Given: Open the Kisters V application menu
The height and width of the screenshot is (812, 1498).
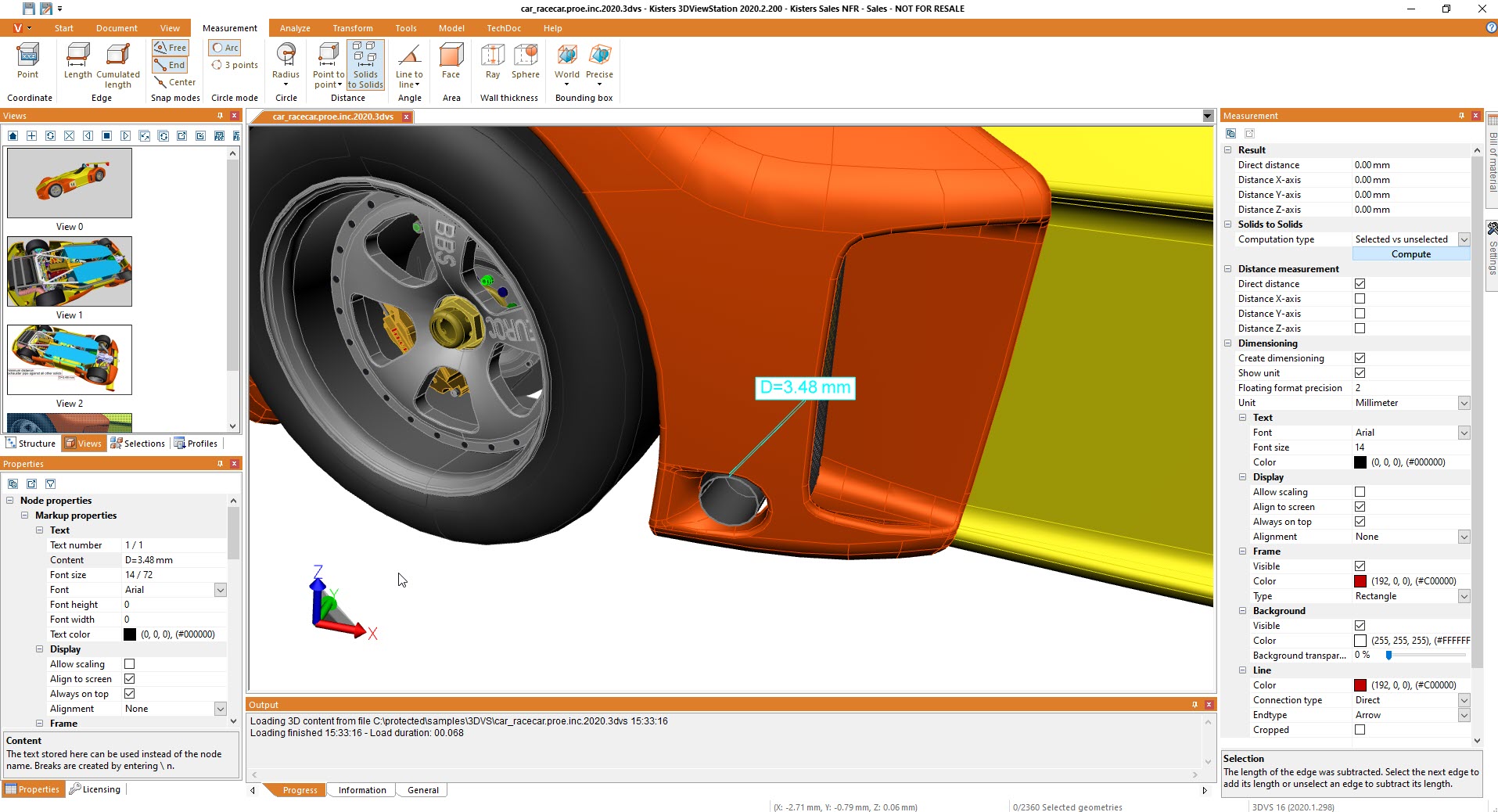Looking at the screenshot, I should [x=21, y=28].
